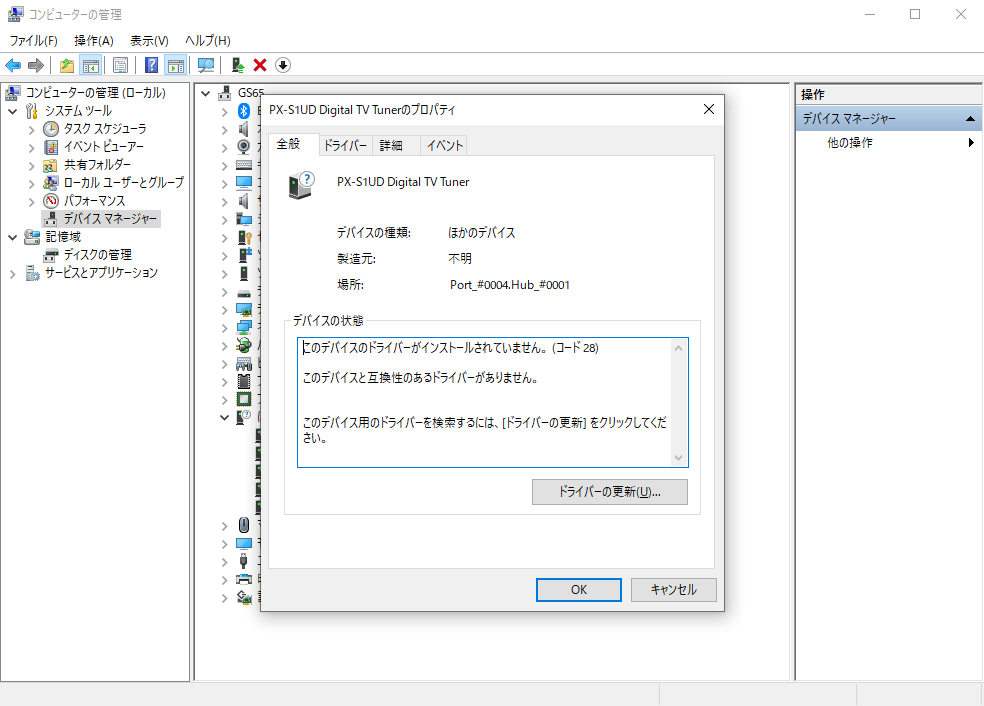Select デバイス マネージャー in the console tree
The width and height of the screenshot is (984, 706).
point(110,218)
